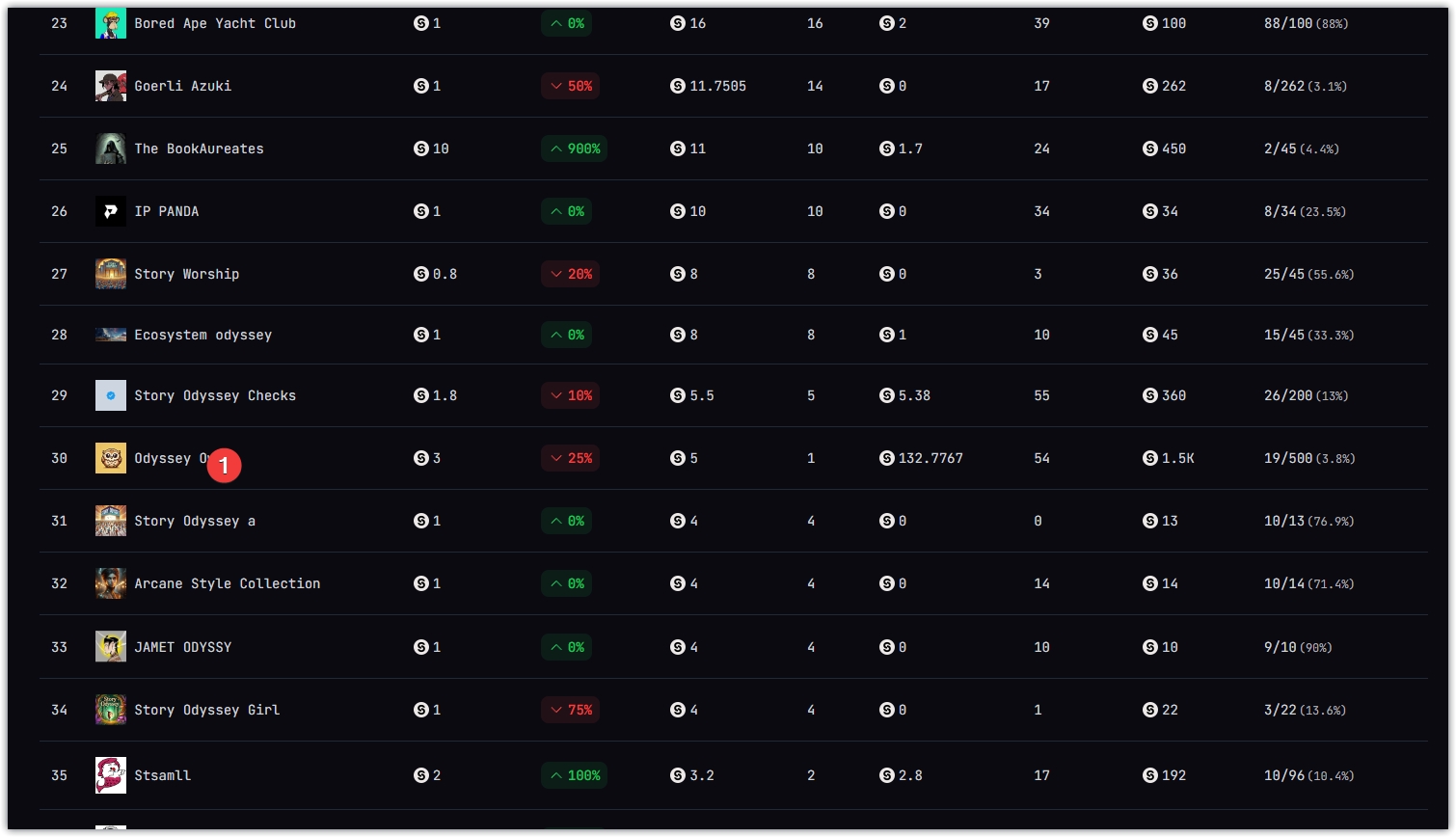This screenshot has width=1456, height=837.
Task: Open the Arcane Style Collection name link
Action: point(228,583)
